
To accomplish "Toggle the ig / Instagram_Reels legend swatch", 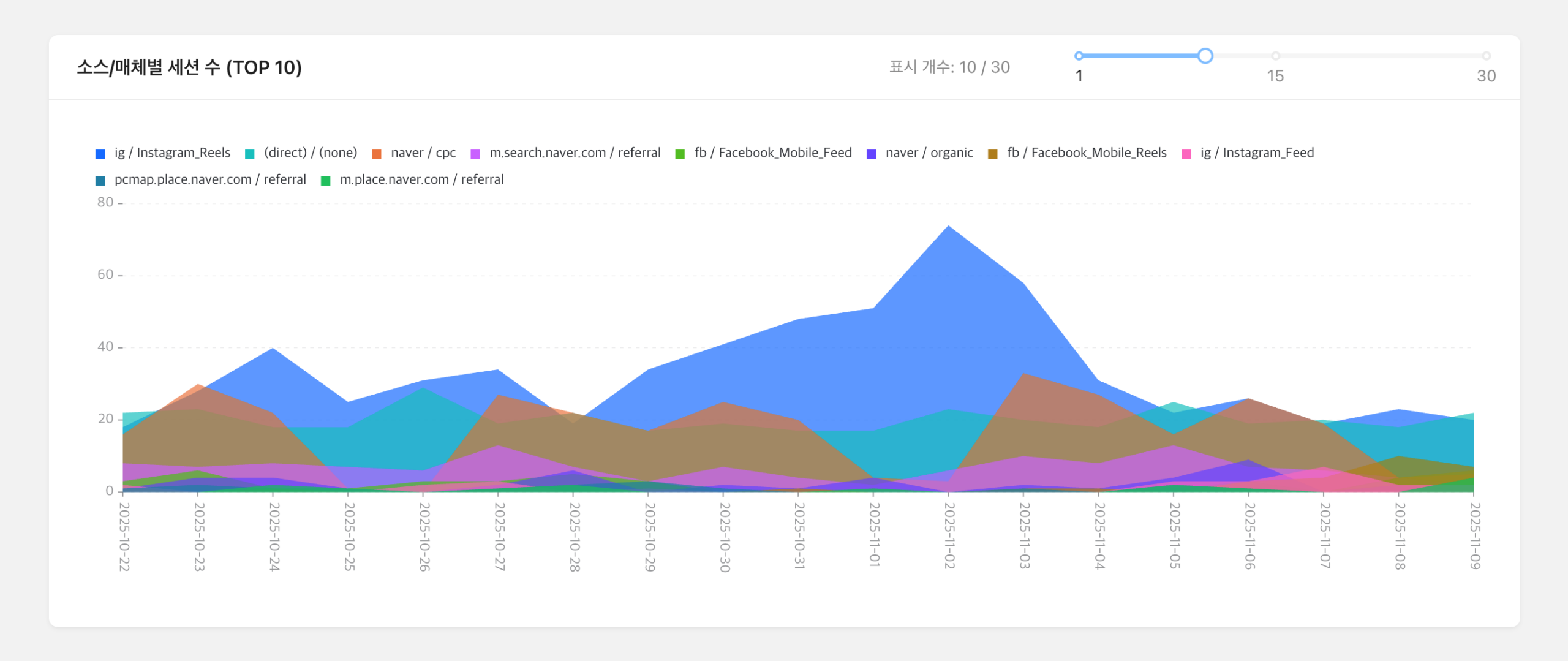I will [100, 154].
